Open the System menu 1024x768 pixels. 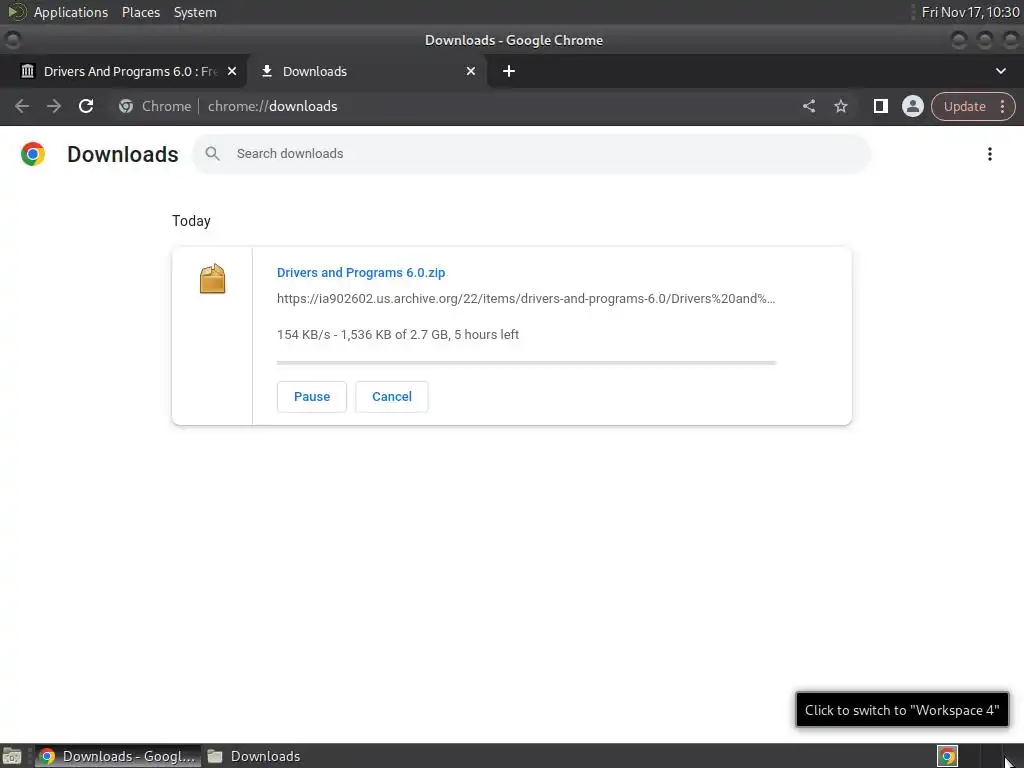(x=195, y=12)
